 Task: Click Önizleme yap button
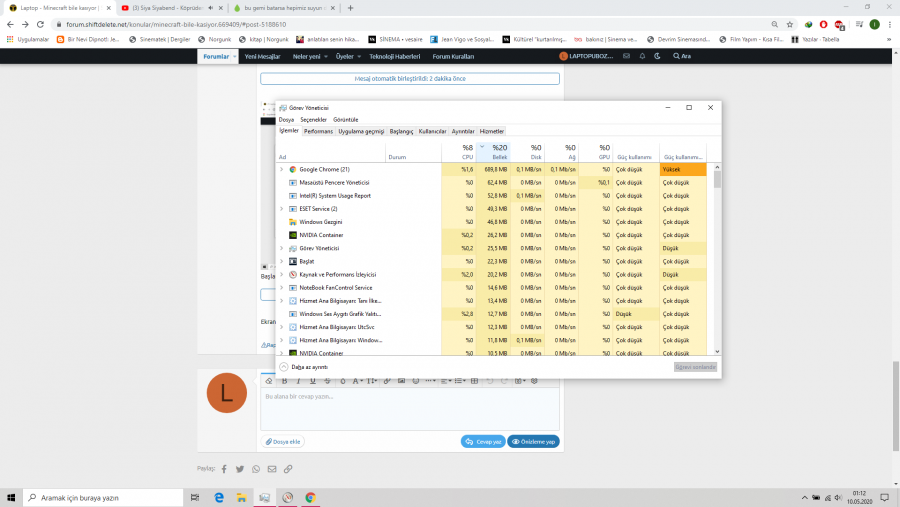pyautogui.click(x=533, y=442)
